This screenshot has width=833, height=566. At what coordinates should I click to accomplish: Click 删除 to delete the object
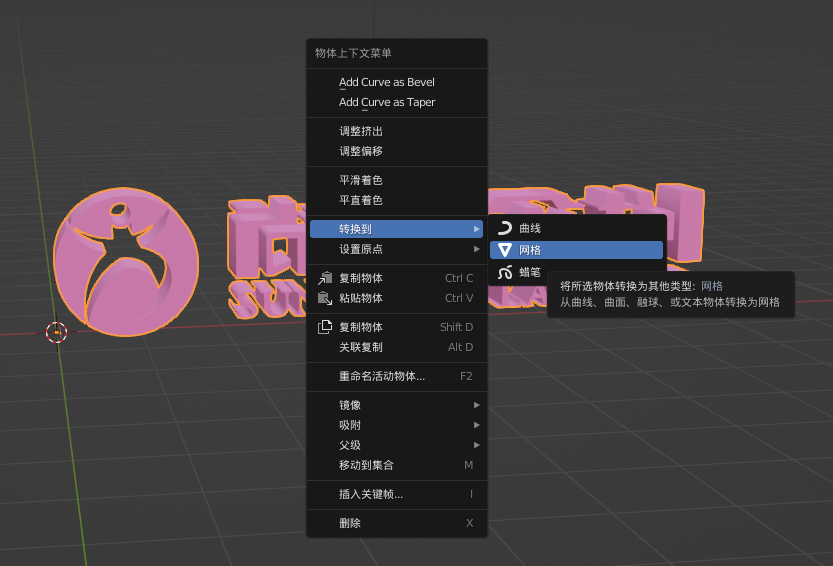350,523
